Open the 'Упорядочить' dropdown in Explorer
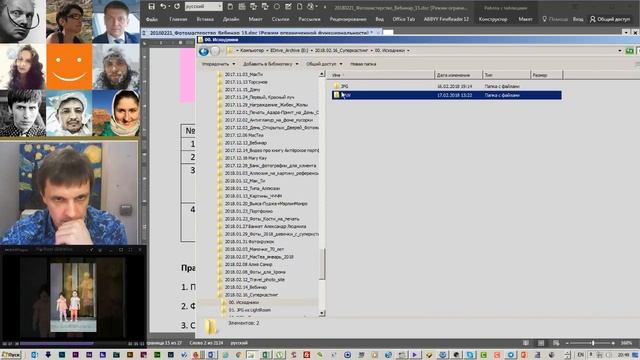Image resolution: width=640 pixels, height=360 pixels. tap(218, 64)
